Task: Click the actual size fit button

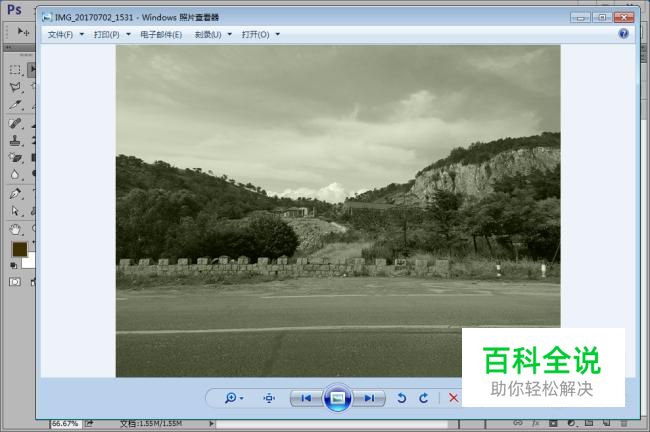Action: (269, 398)
